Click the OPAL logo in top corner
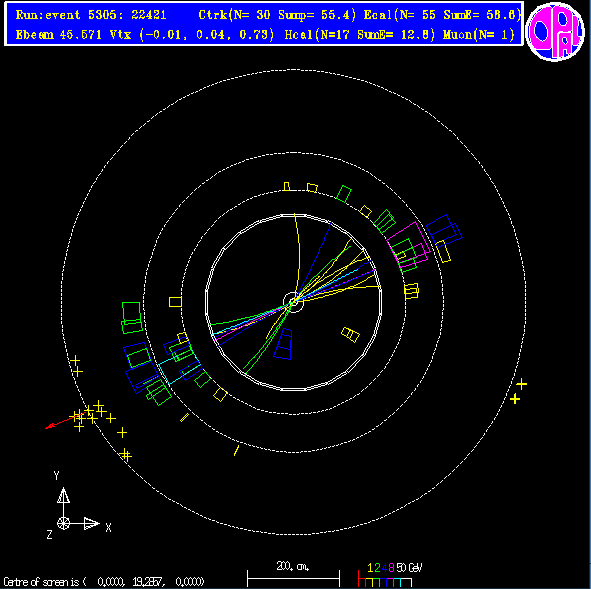Image resolution: width=591 pixels, height=589 pixels. [x=555, y=31]
